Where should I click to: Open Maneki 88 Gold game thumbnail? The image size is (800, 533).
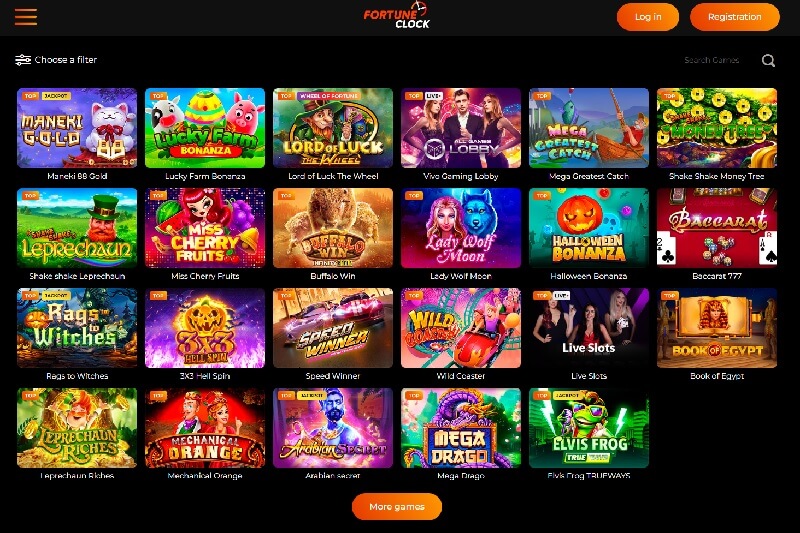click(77, 128)
